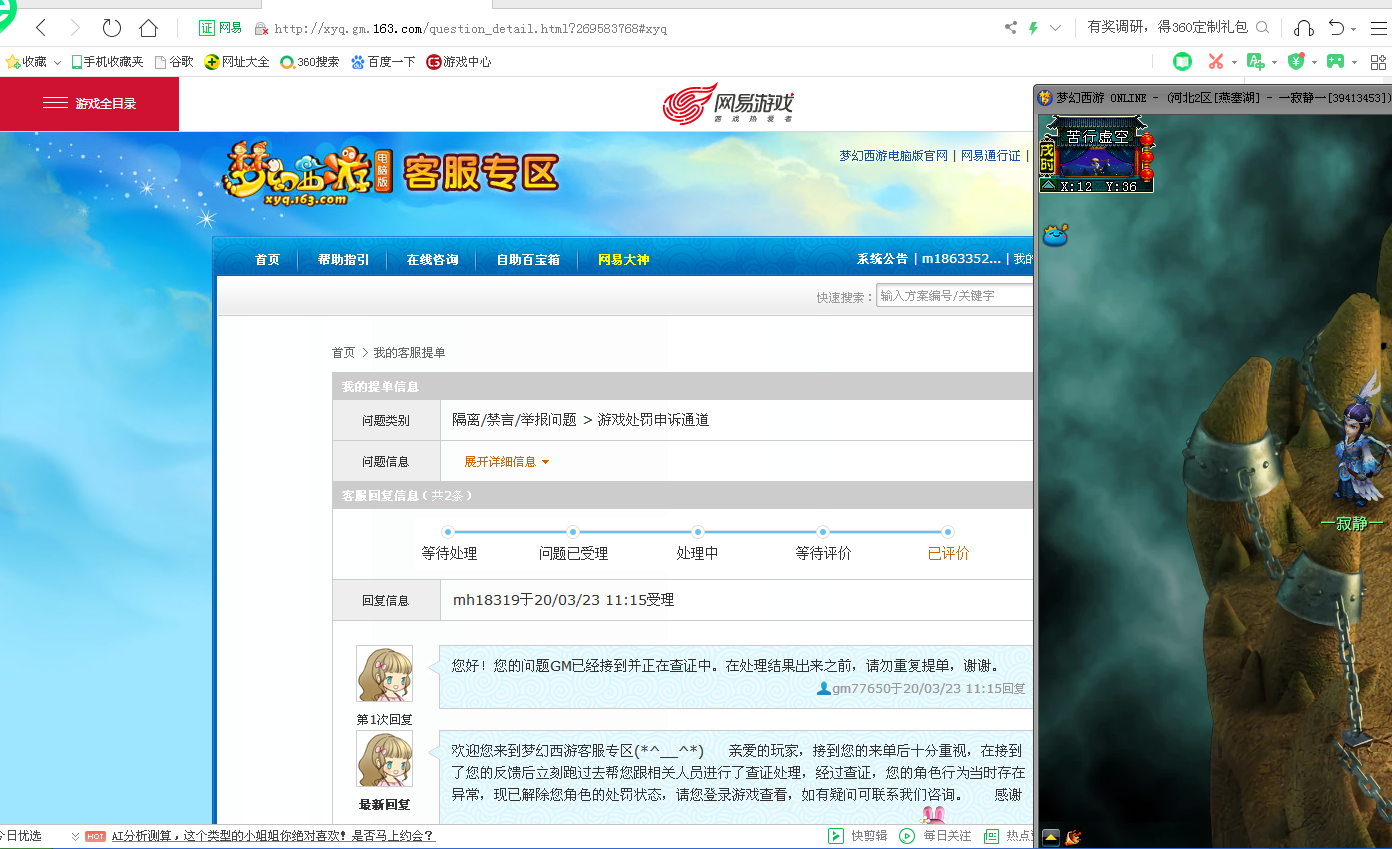The width and height of the screenshot is (1392, 849).
Task: Open the dropdown next to scissors icon
Action: pyautogui.click(x=1234, y=63)
